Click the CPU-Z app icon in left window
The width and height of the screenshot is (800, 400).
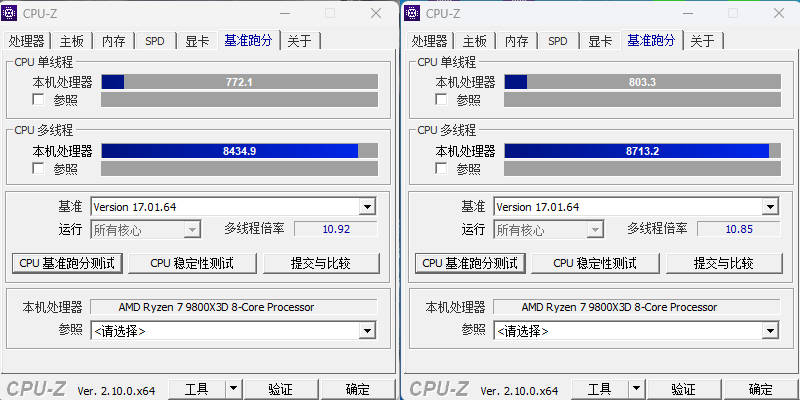9,13
